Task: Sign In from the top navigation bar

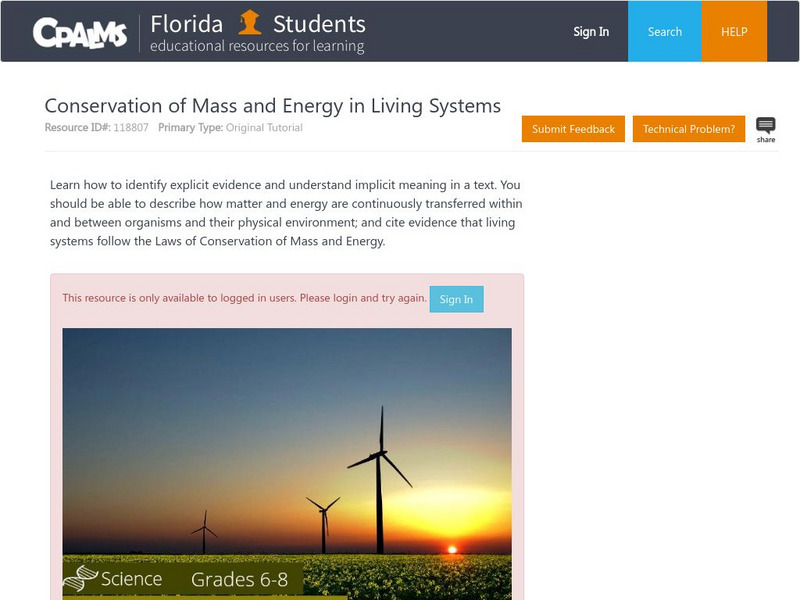Action: (590, 31)
